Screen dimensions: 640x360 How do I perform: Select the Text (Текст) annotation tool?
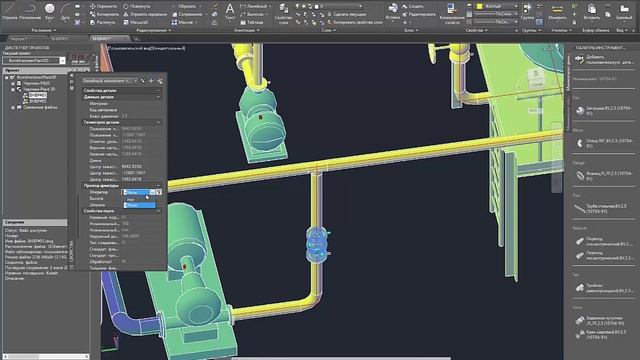tap(230, 11)
